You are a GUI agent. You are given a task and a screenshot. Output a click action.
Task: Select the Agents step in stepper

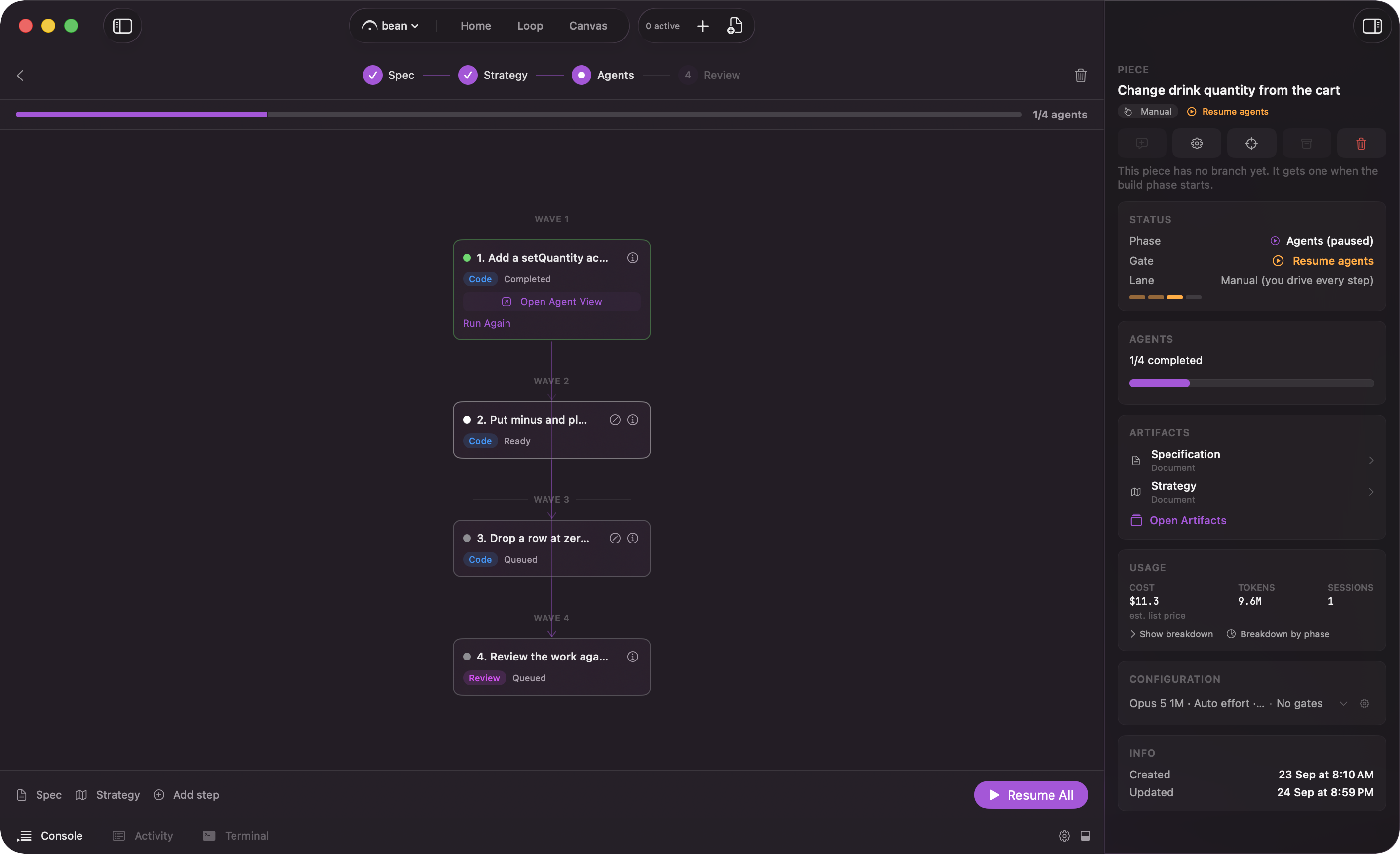point(603,75)
